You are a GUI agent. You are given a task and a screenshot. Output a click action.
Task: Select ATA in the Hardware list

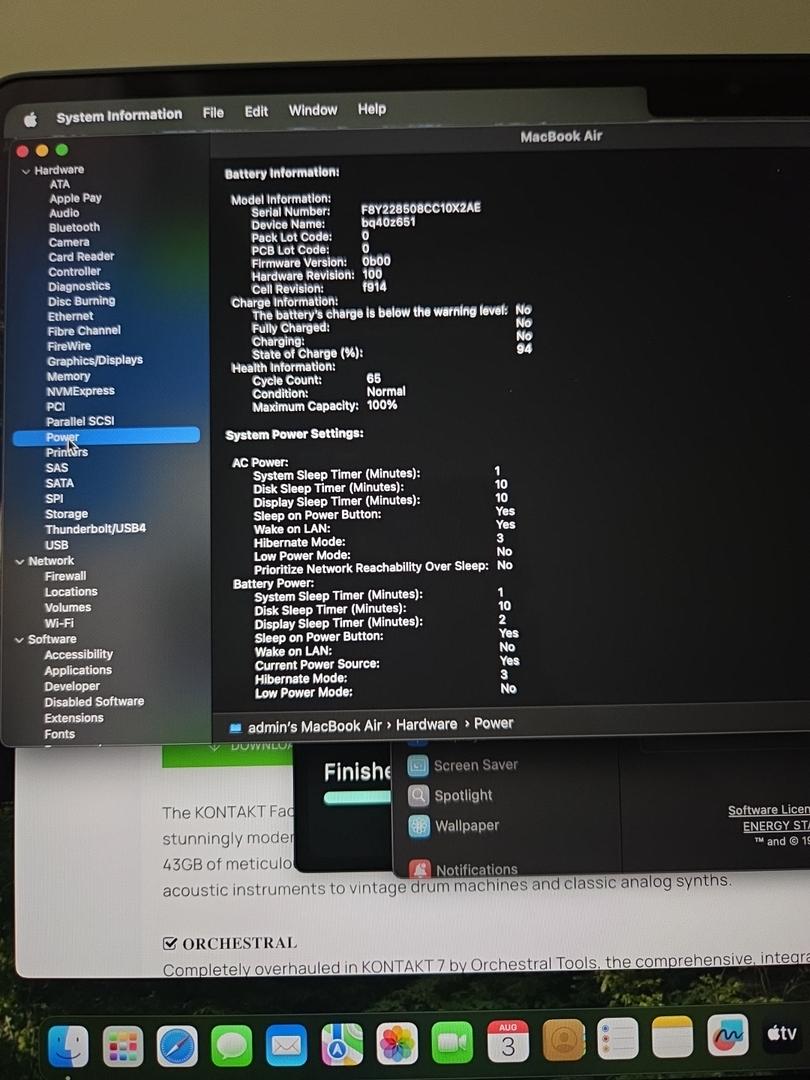pyautogui.click(x=60, y=185)
